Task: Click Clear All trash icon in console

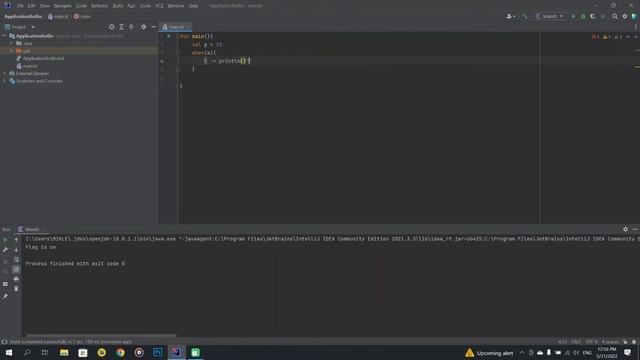Action: point(16,289)
